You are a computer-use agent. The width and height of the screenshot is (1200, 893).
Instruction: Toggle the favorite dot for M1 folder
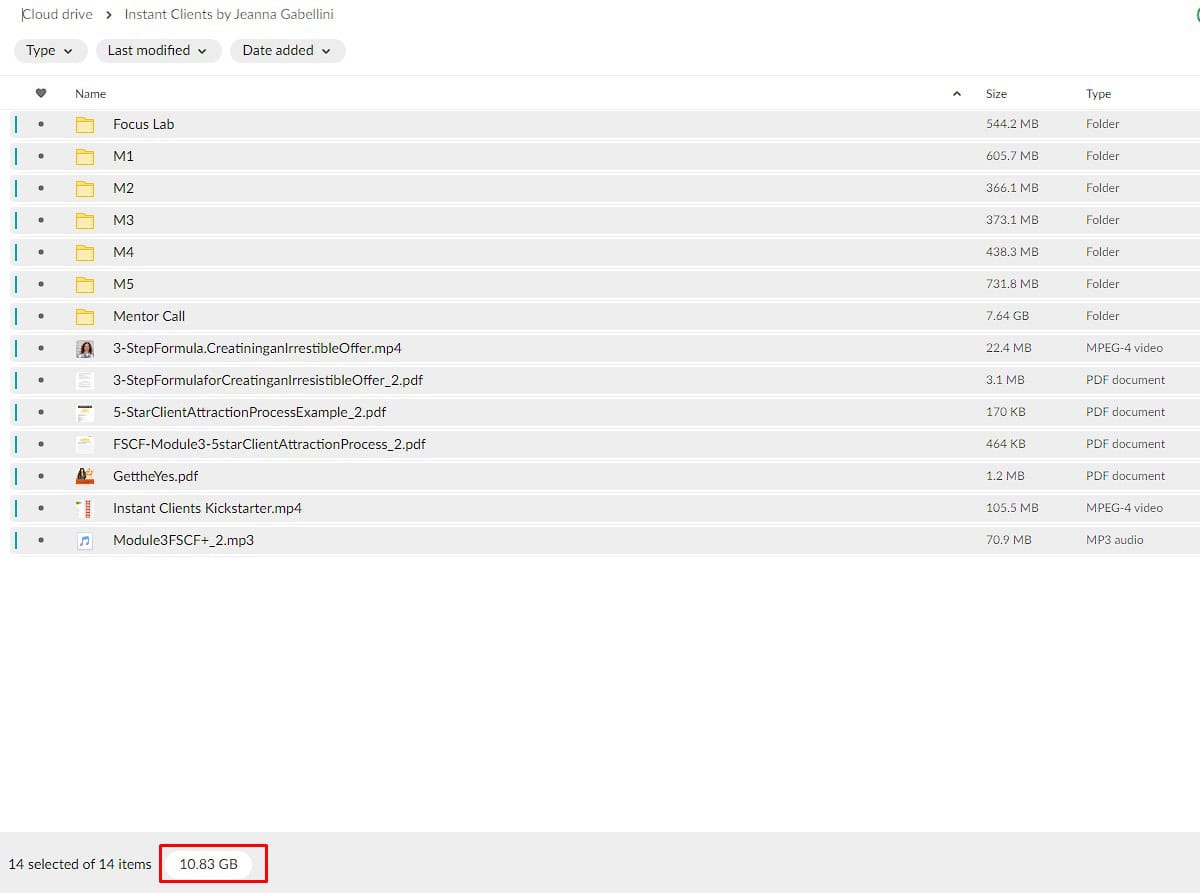tap(41, 156)
